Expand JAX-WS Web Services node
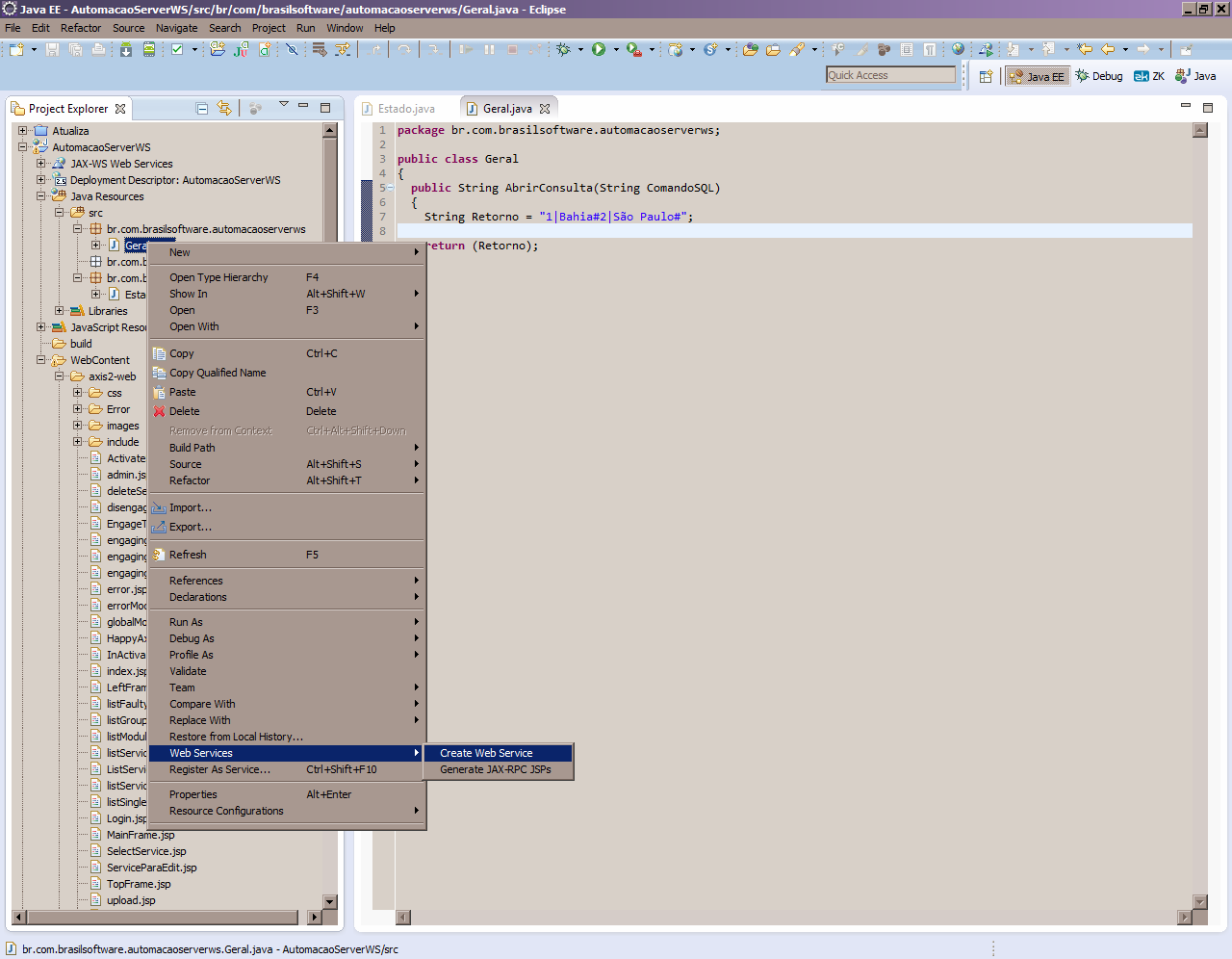This screenshot has height=959, width=1232. point(41,163)
